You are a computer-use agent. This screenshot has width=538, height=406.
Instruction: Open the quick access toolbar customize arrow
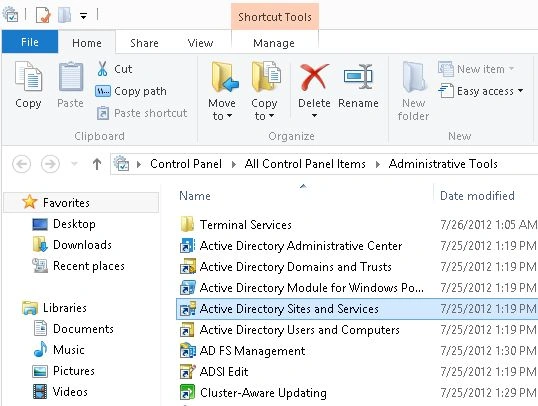(x=83, y=15)
